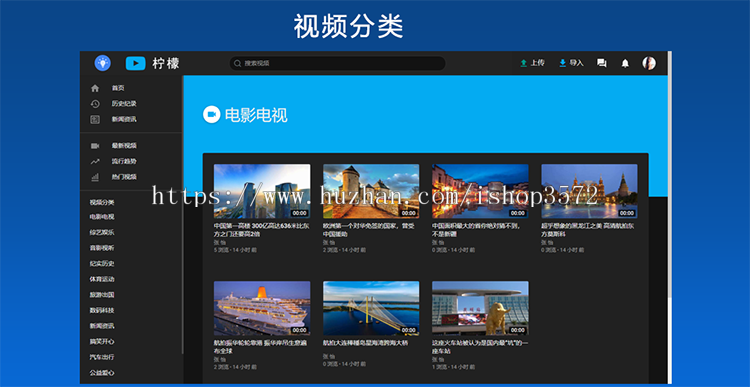
Task: Click the search magnifier icon
Action: 237,63
